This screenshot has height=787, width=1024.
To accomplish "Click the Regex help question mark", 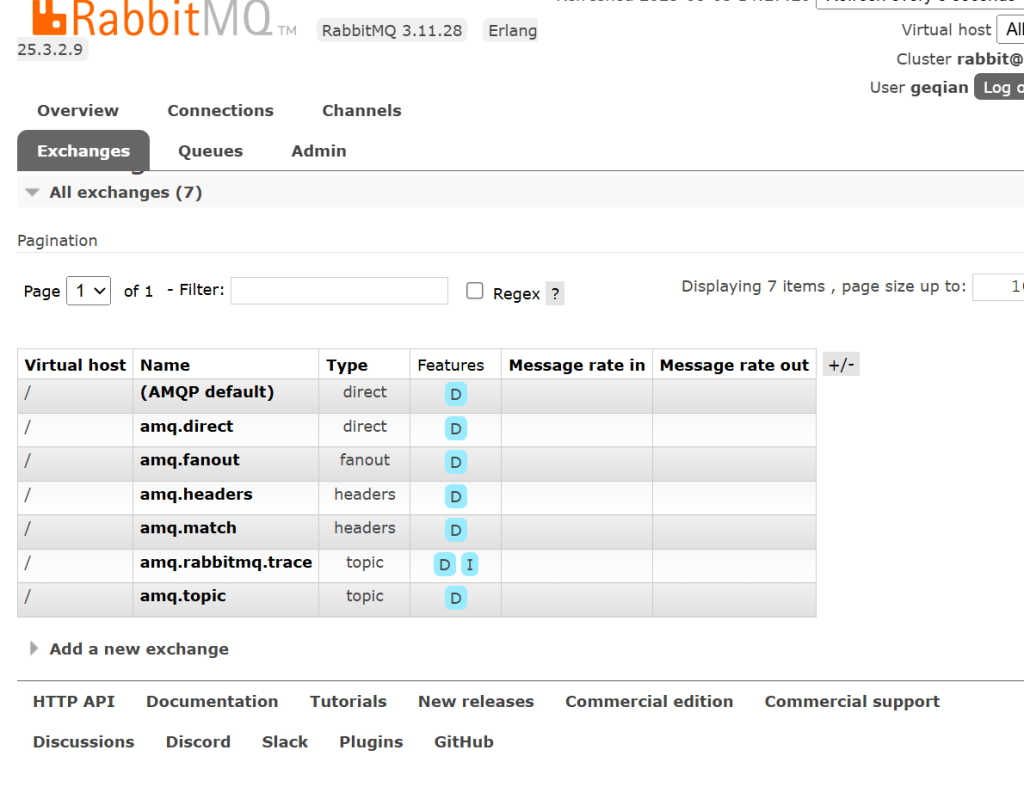I will [555, 294].
